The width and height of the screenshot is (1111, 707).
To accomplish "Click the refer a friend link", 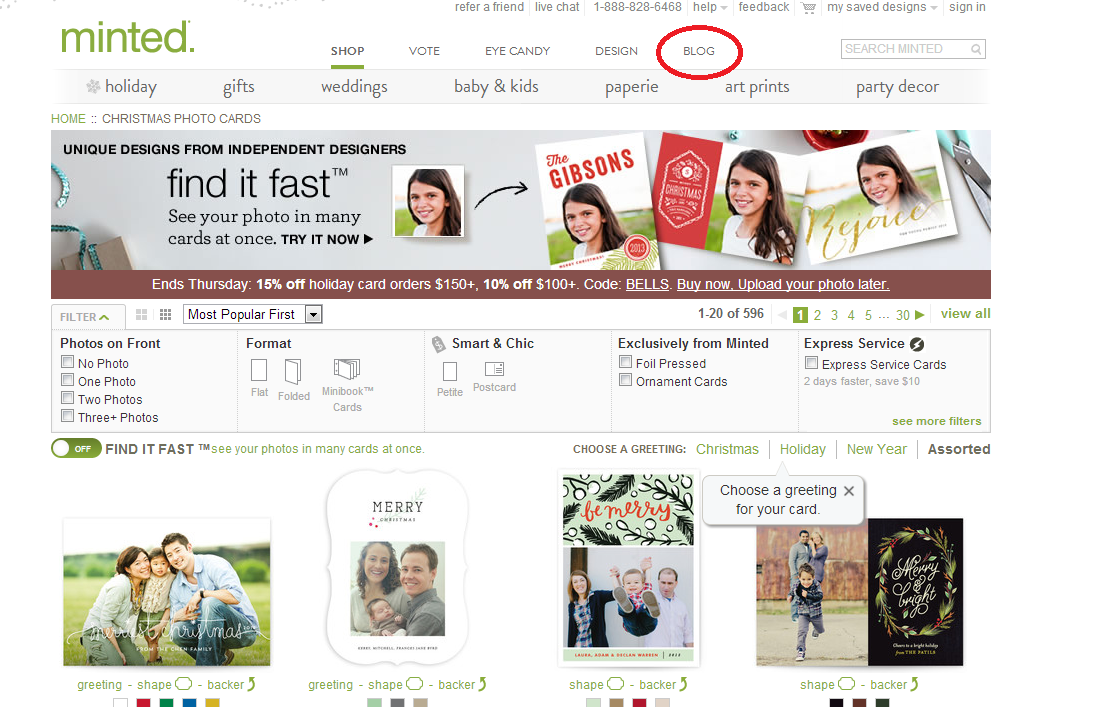I will (489, 7).
